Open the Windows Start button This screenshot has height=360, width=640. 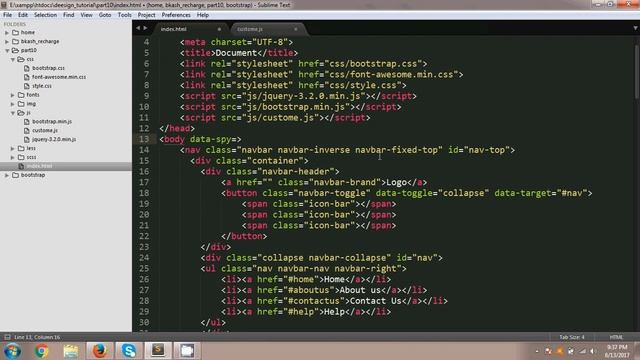(x=12, y=351)
